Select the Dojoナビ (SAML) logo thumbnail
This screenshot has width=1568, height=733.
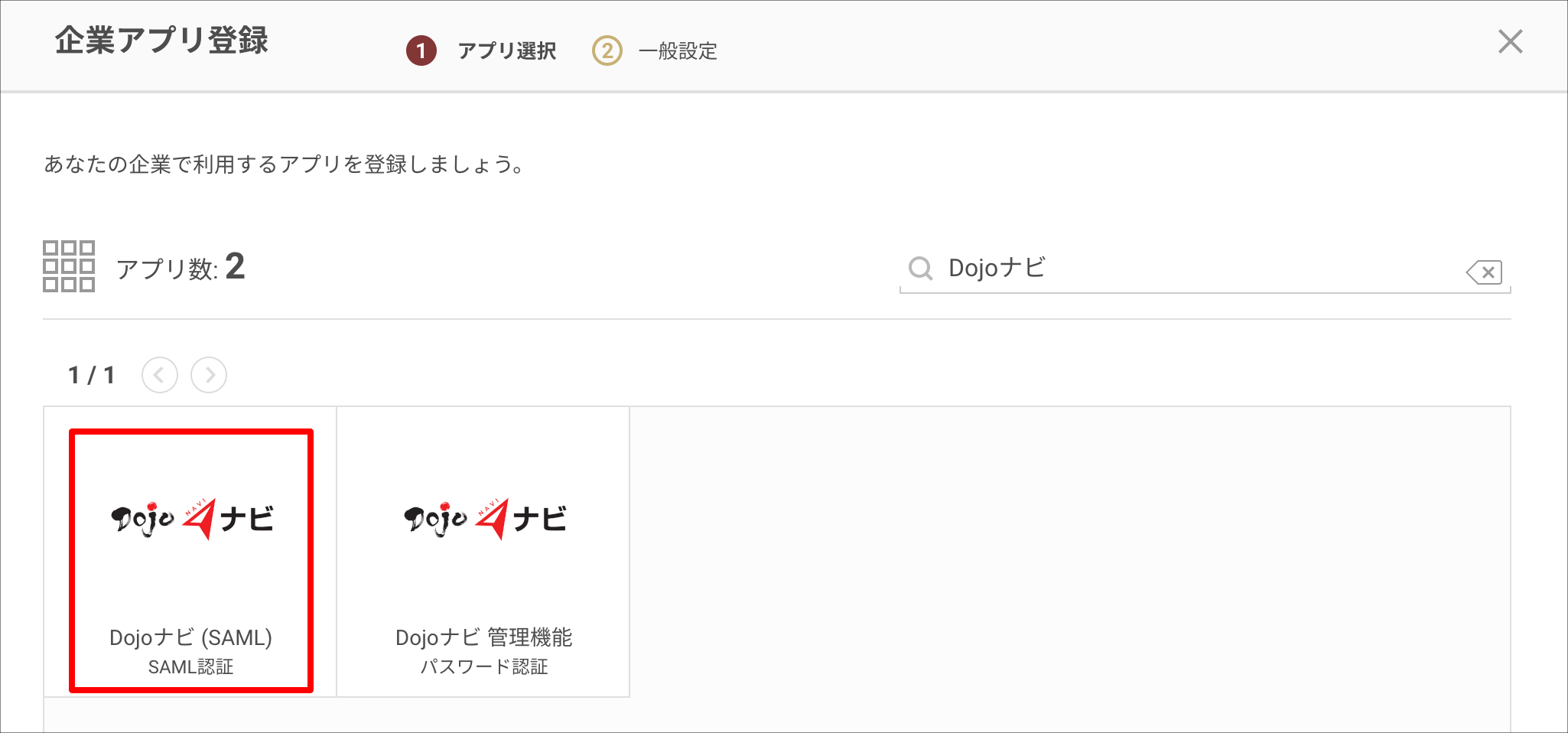pos(191,519)
